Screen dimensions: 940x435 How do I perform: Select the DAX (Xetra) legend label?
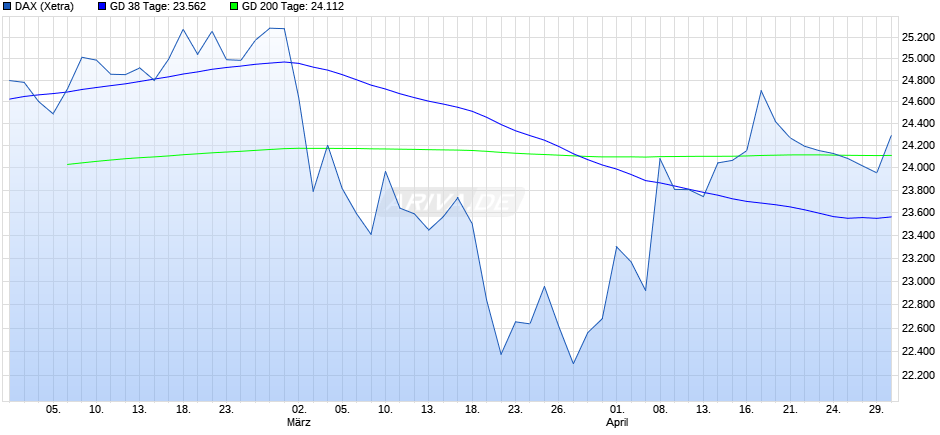pyautogui.click(x=44, y=7)
